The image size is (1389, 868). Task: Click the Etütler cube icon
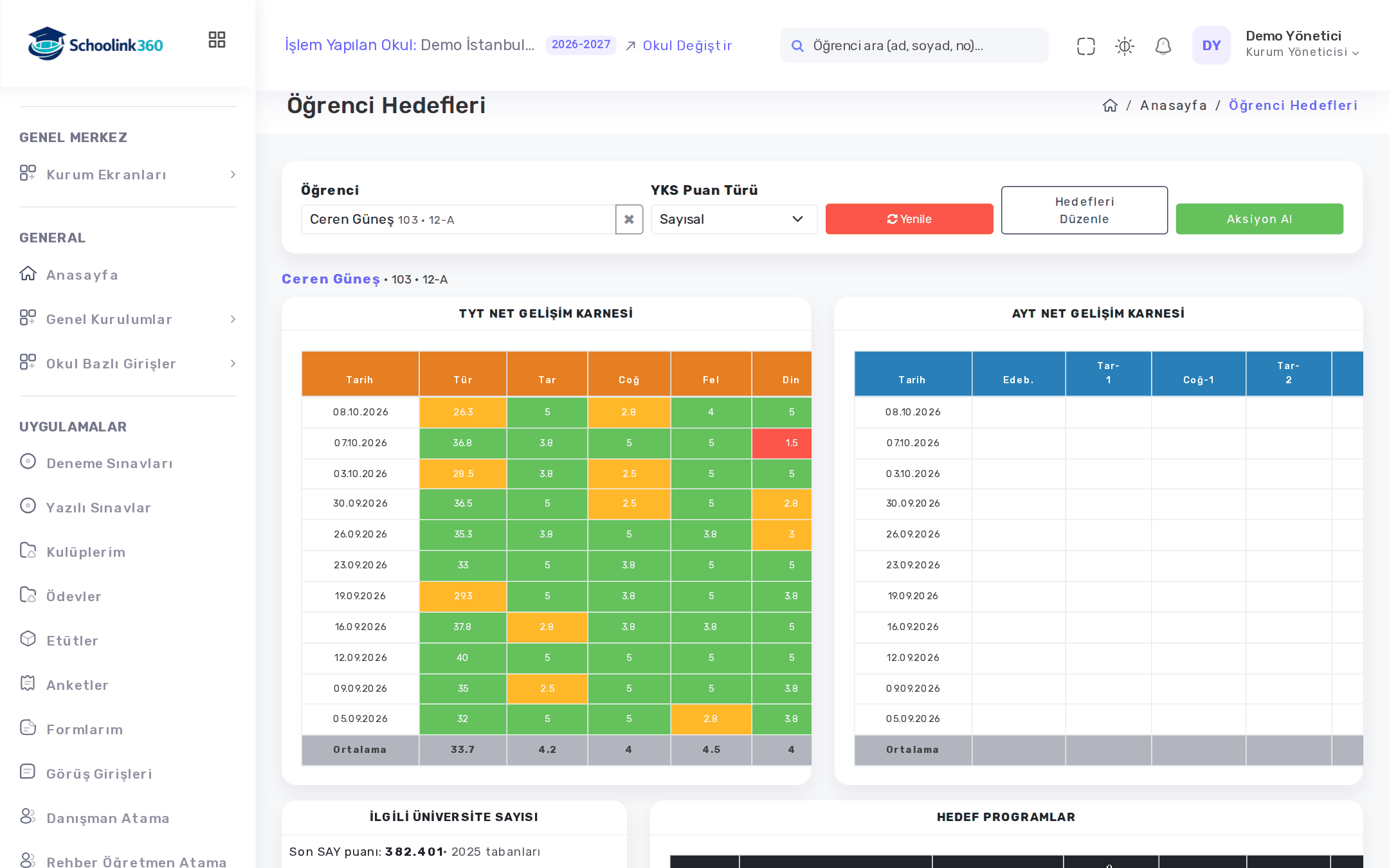(x=28, y=639)
